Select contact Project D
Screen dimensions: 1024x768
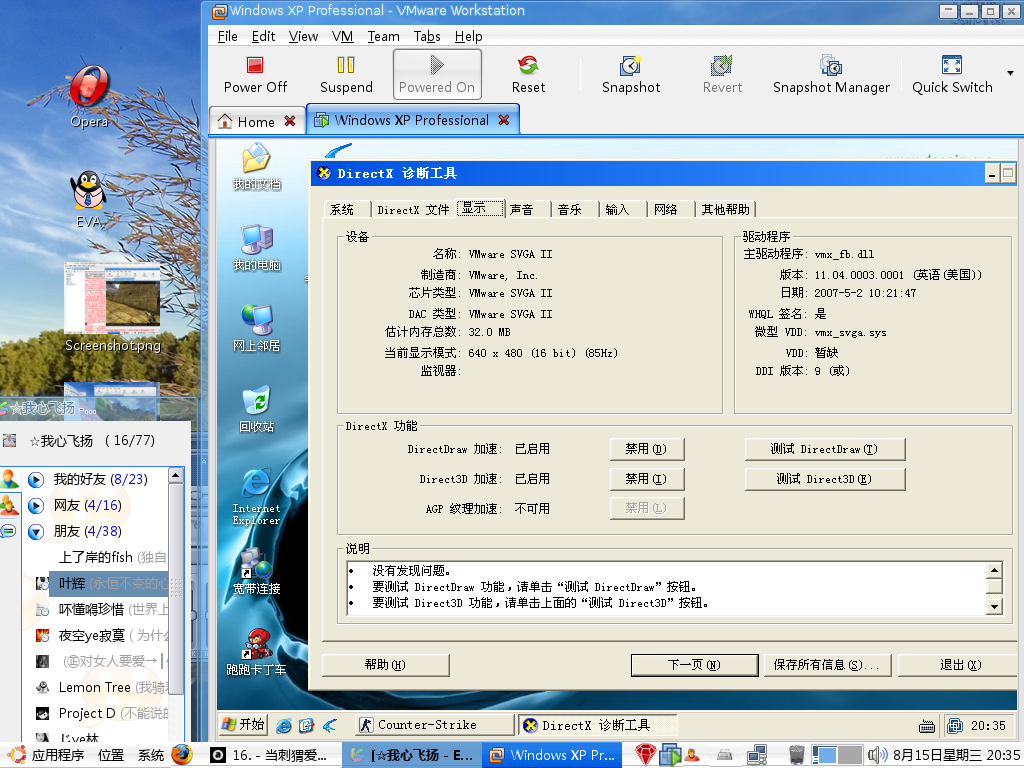click(102, 713)
